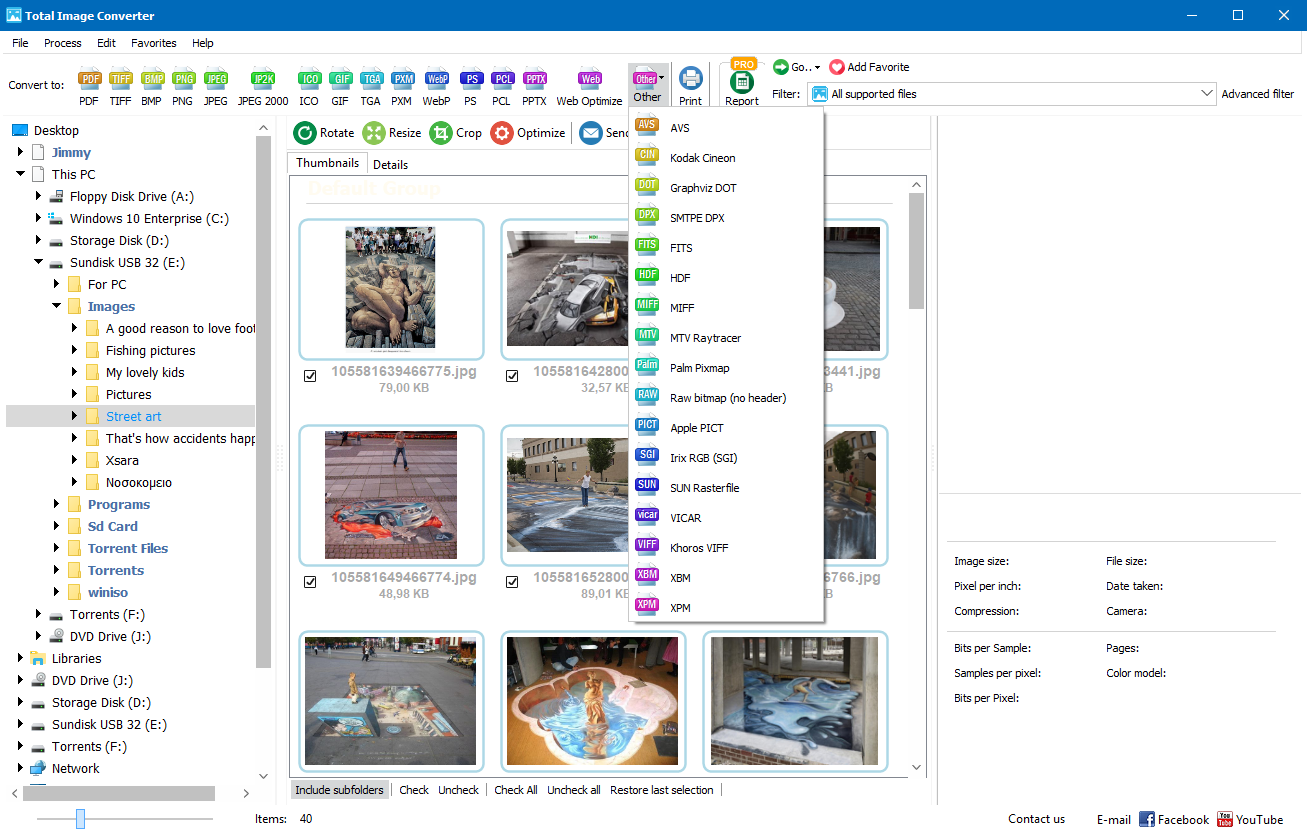The height and width of the screenshot is (835, 1307).
Task: Toggle Include subfolders option
Action: (339, 790)
